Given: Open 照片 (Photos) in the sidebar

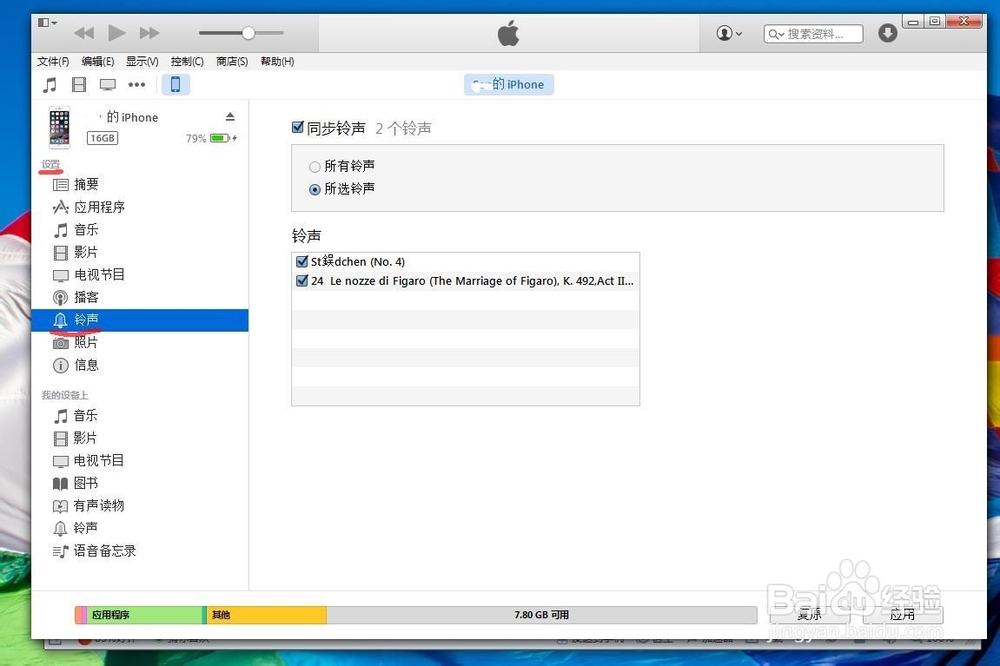Looking at the screenshot, I should [86, 342].
